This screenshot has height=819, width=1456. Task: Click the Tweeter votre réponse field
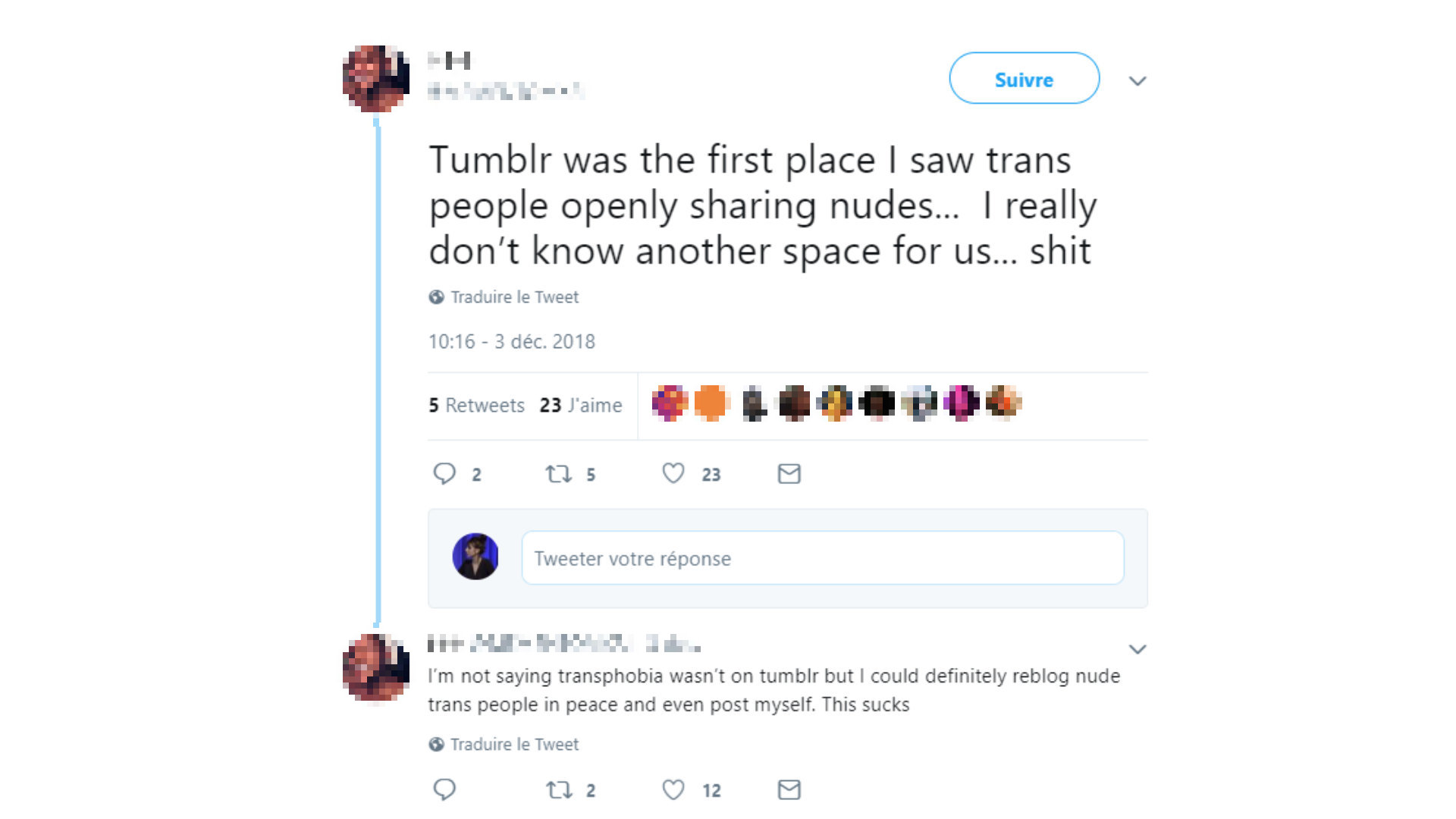pos(822,558)
